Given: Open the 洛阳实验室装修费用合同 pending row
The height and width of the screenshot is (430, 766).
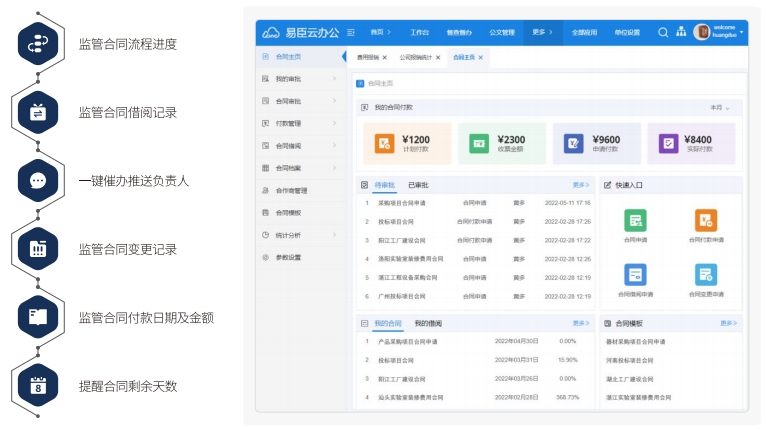Looking at the screenshot, I should pyautogui.click(x=476, y=259).
